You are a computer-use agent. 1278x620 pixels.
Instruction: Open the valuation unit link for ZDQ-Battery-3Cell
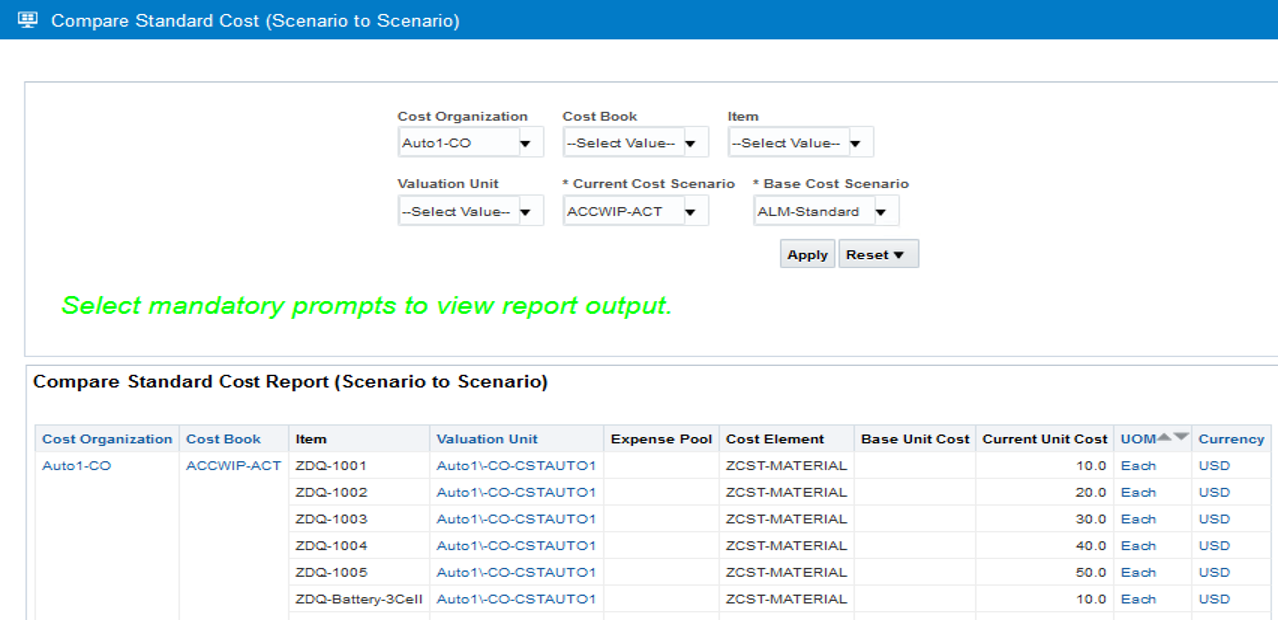click(516, 600)
